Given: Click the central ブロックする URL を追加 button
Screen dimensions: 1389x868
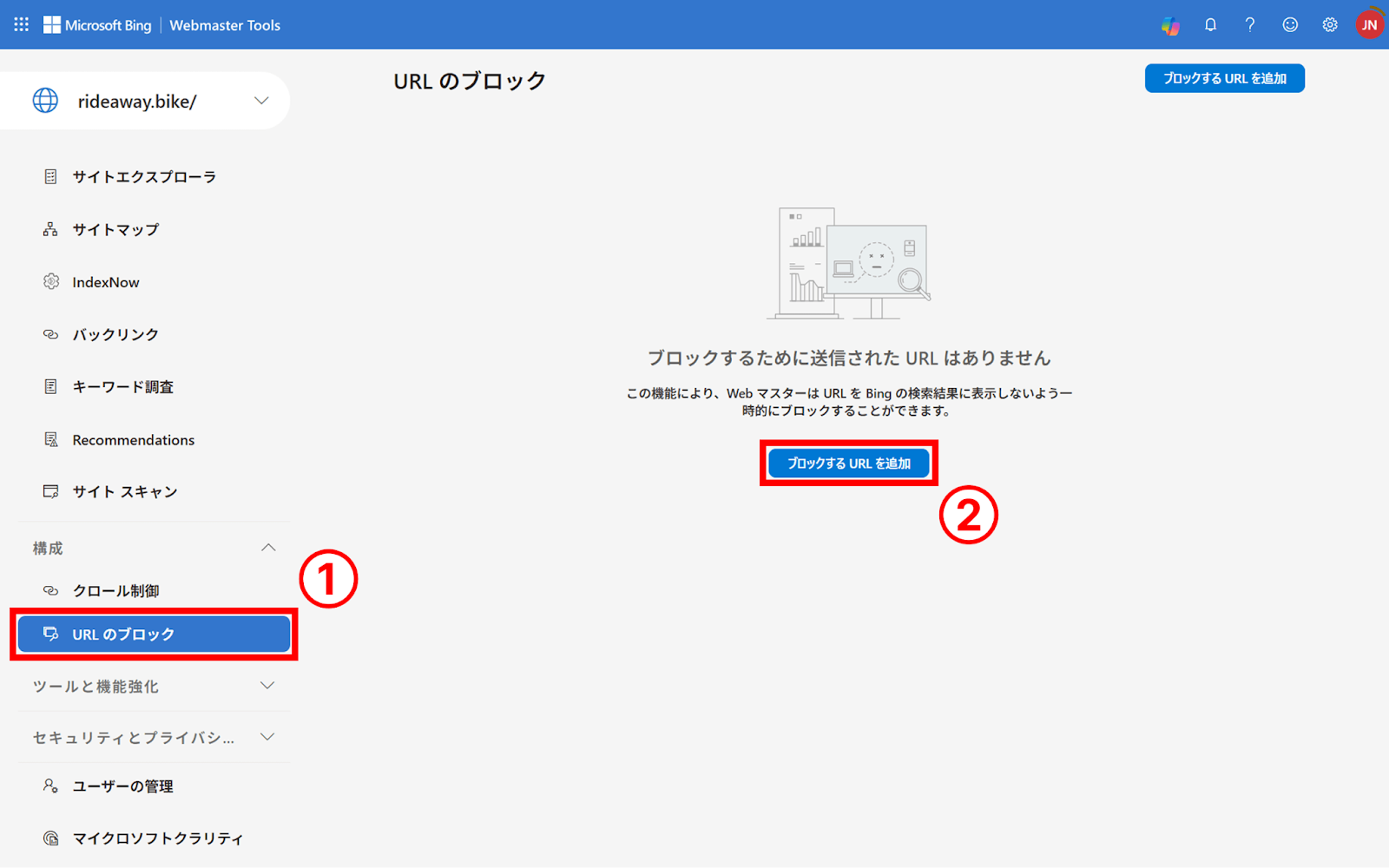Looking at the screenshot, I should (x=848, y=464).
